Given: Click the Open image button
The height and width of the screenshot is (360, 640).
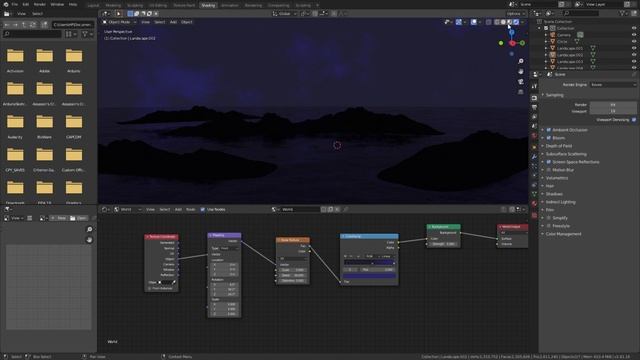Looking at the screenshot, I should (x=78, y=218).
